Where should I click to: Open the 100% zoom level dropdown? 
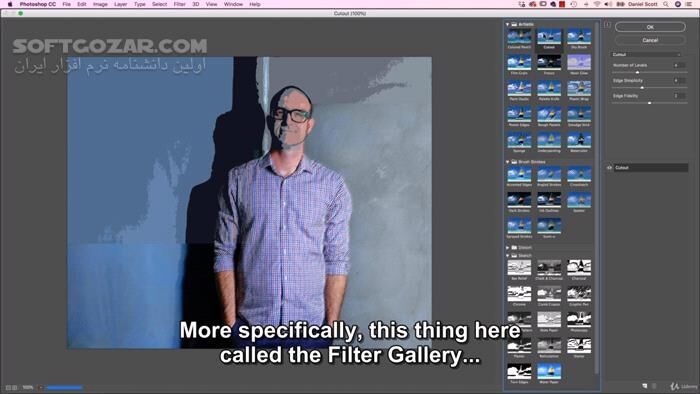[x=40, y=388]
